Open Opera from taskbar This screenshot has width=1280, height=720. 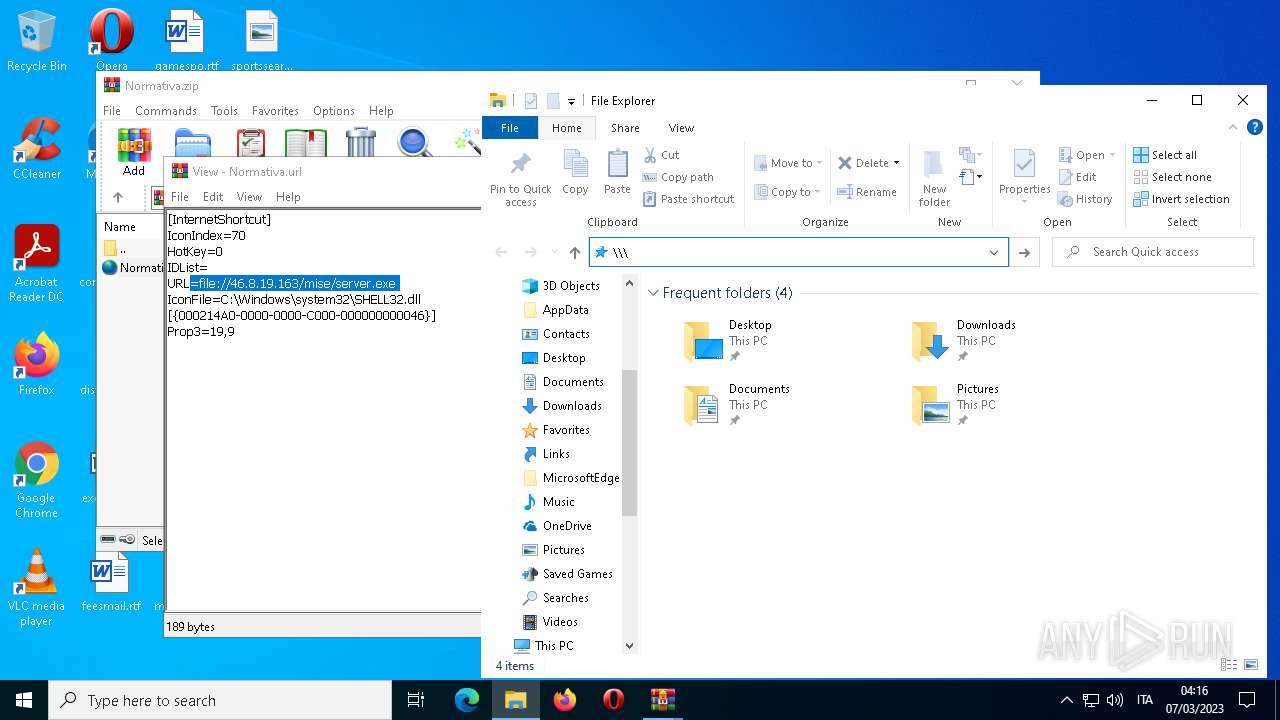[613, 700]
